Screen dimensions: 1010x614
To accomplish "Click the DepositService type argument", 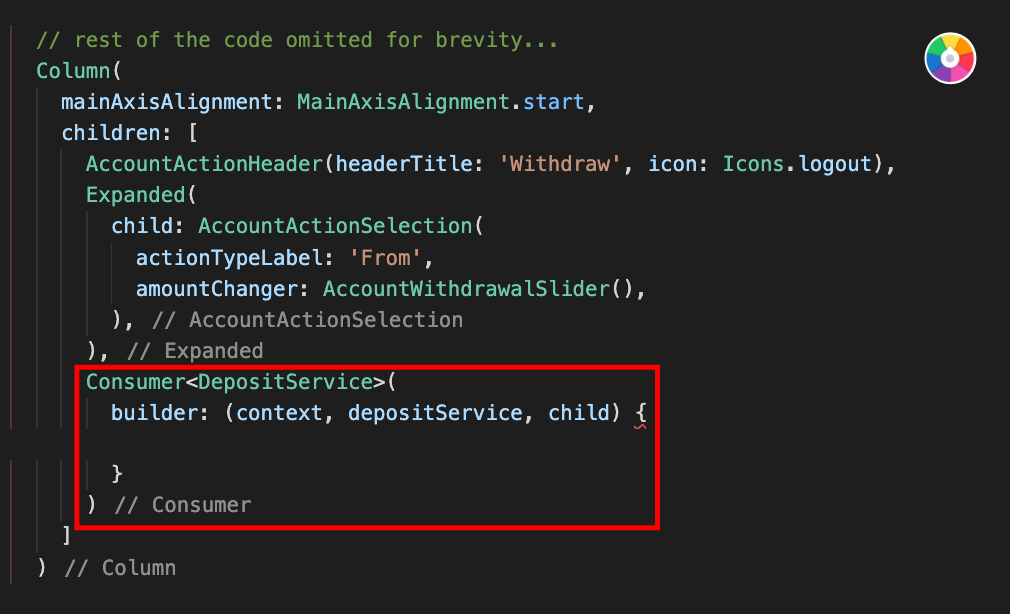I will (x=285, y=382).
